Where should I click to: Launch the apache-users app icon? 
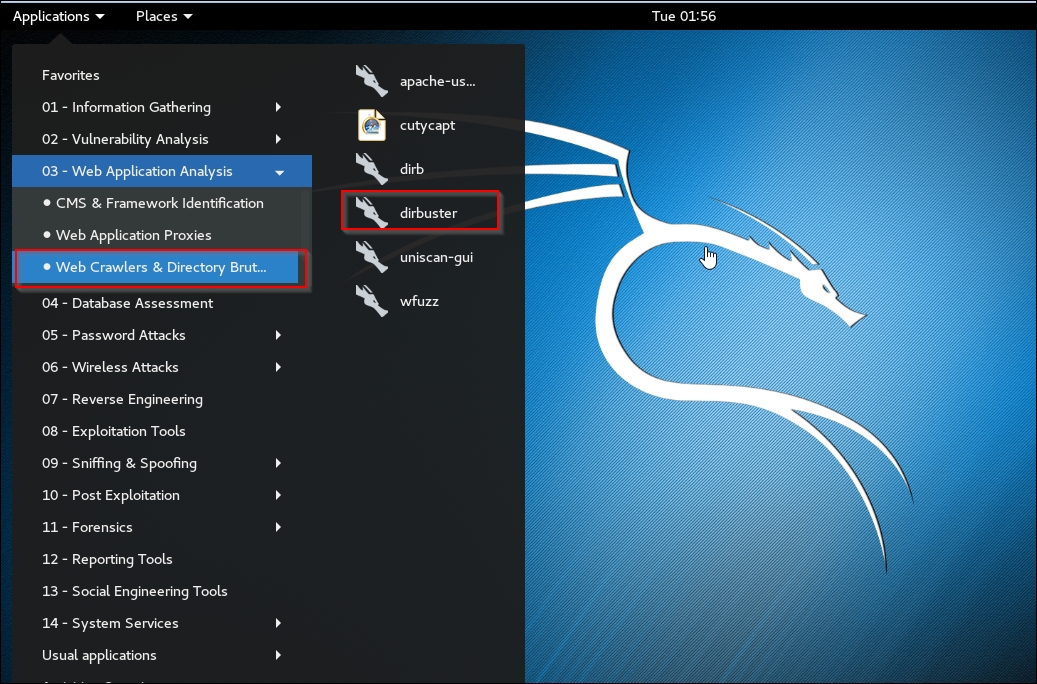click(372, 81)
